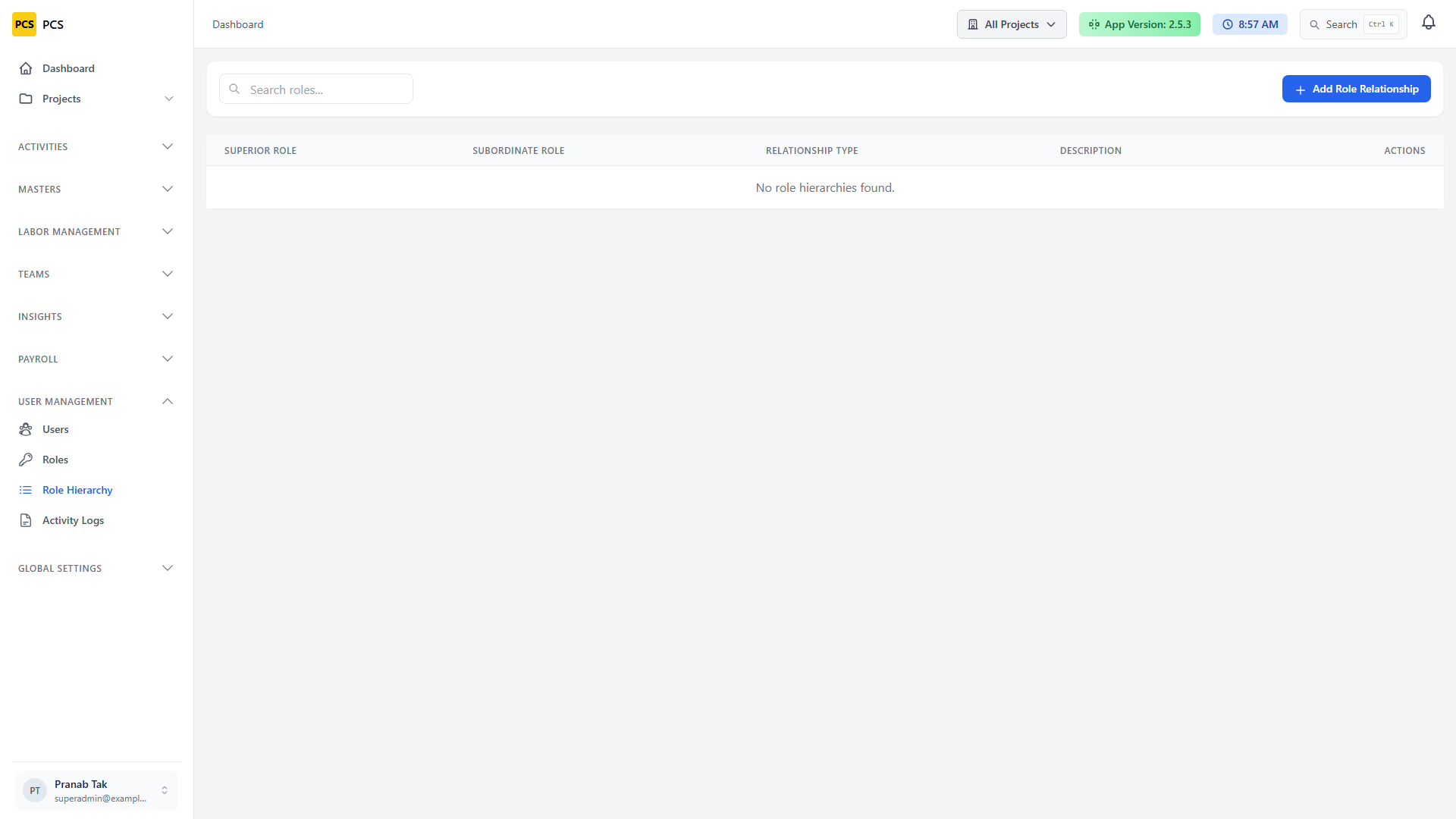Select Role Hierarchy menu item

coord(96,490)
